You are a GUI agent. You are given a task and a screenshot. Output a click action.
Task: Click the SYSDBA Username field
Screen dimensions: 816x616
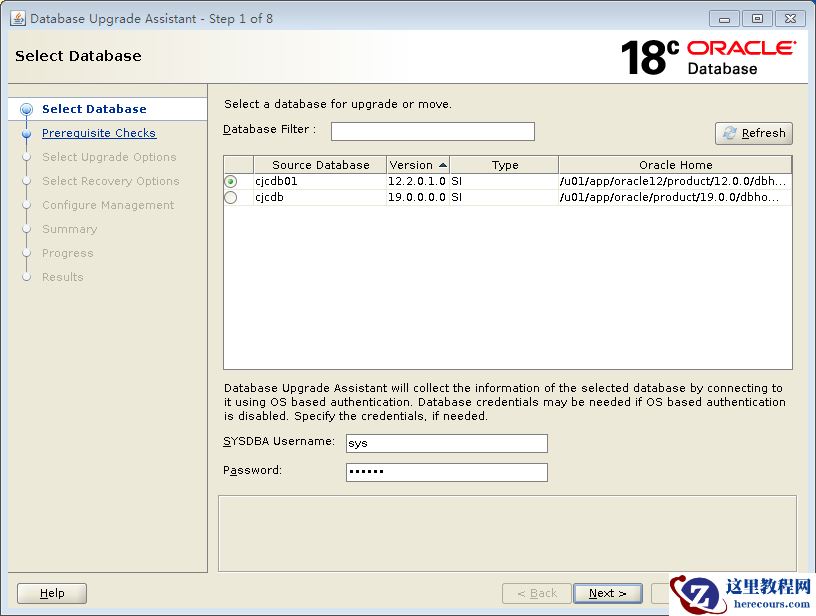tap(447, 443)
